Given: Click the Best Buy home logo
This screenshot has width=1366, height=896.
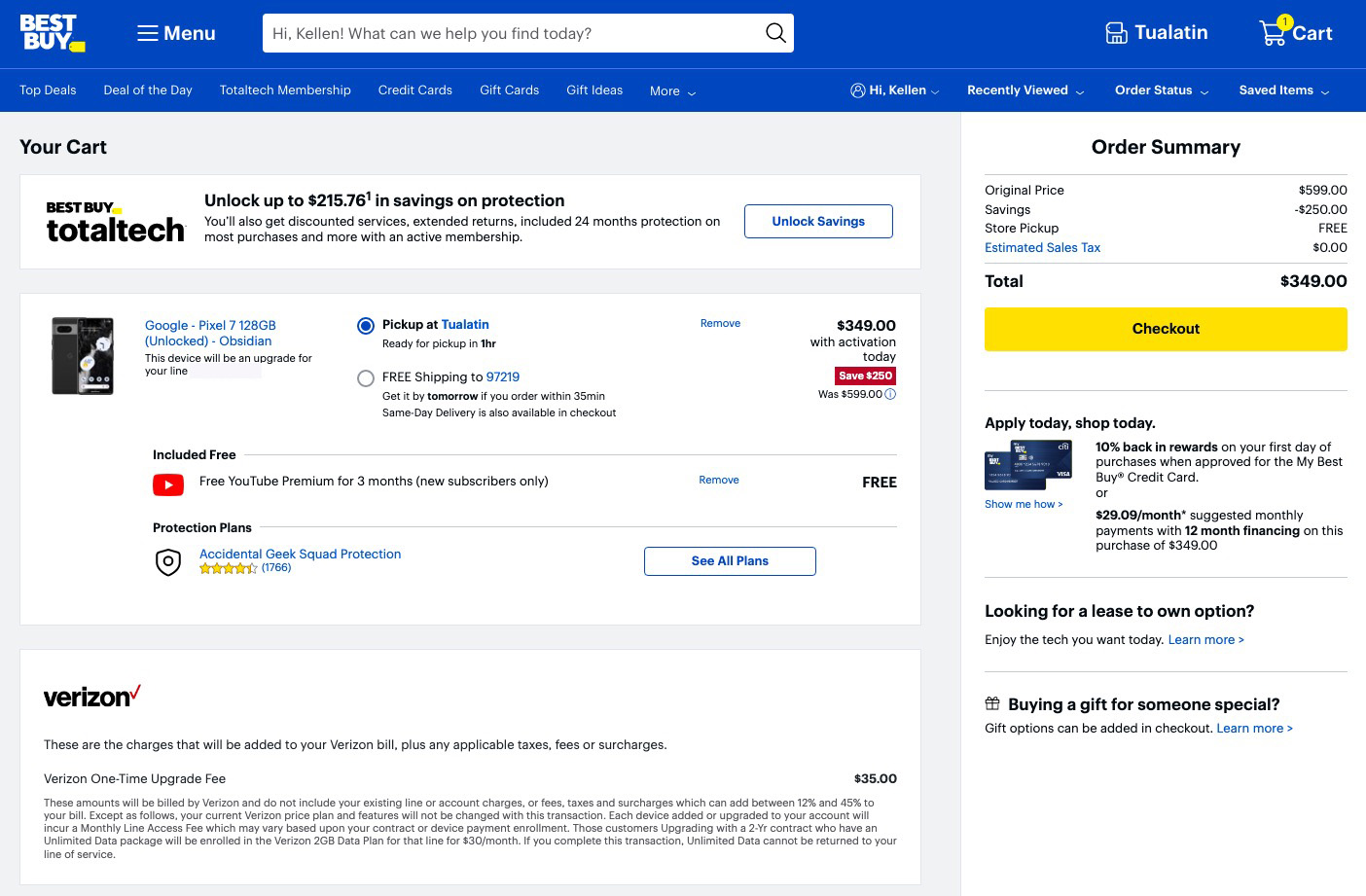Looking at the screenshot, I should click(53, 32).
